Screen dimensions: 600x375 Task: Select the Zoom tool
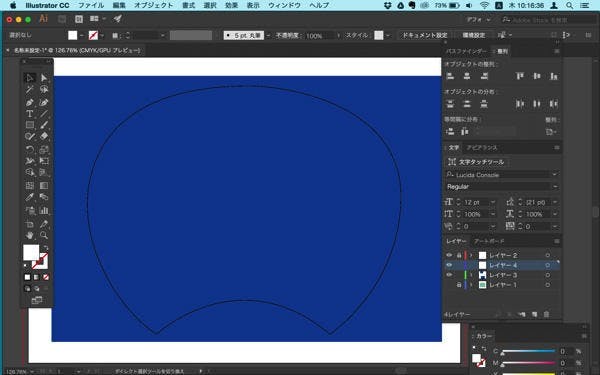click(44, 235)
